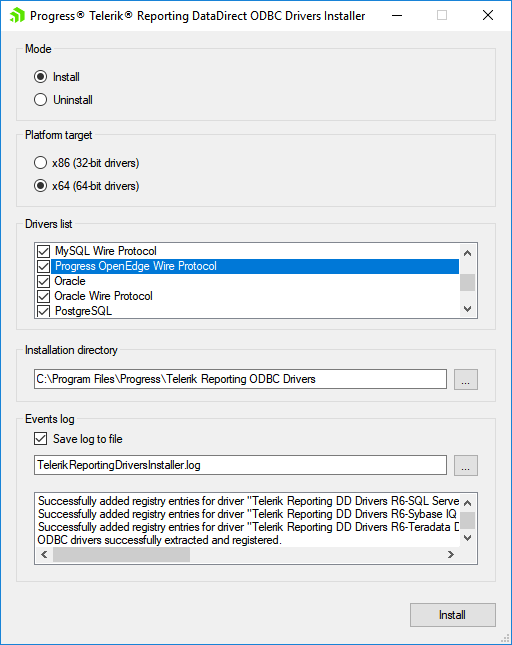This screenshot has height=645, width=512.
Task: Click the events log vertical scrollbar thumb
Action: (x=468, y=520)
